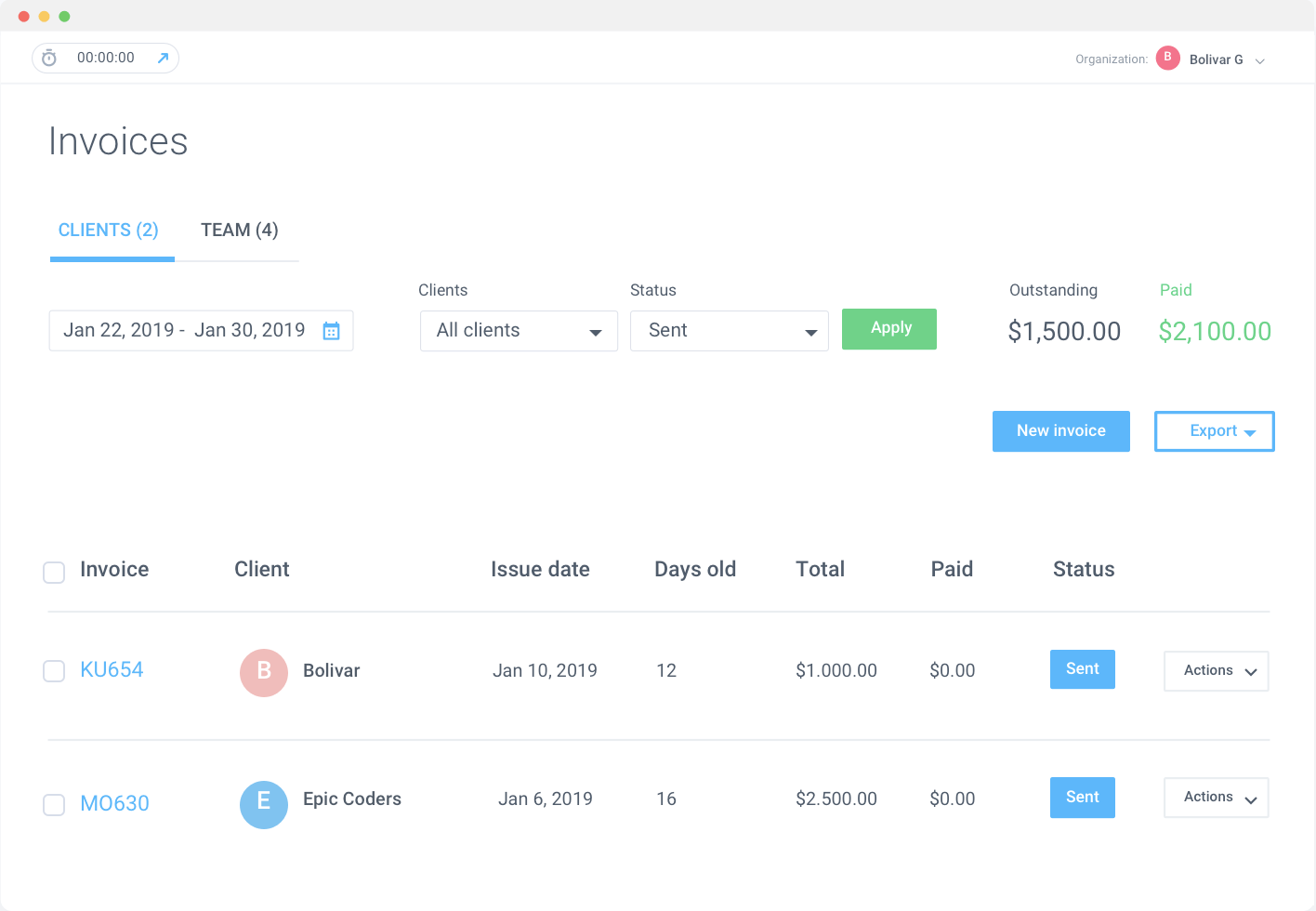1316x911 pixels.
Task: Click the Paid column header
Action: (x=953, y=570)
